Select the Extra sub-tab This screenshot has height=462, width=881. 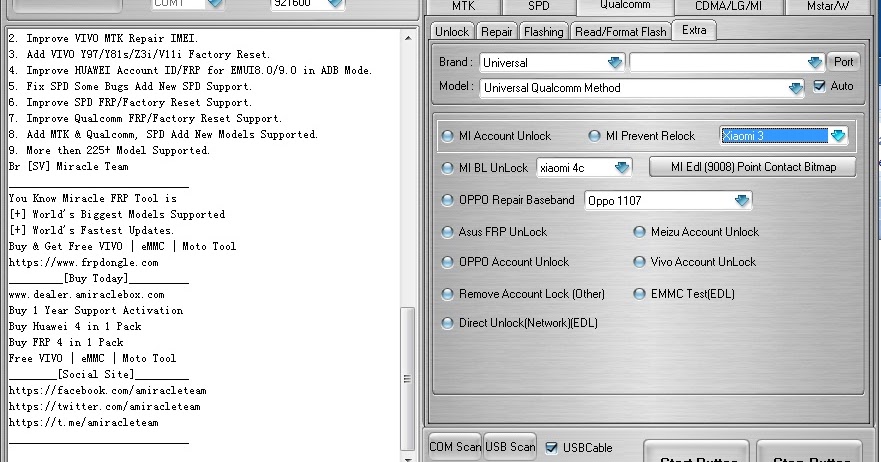point(694,30)
